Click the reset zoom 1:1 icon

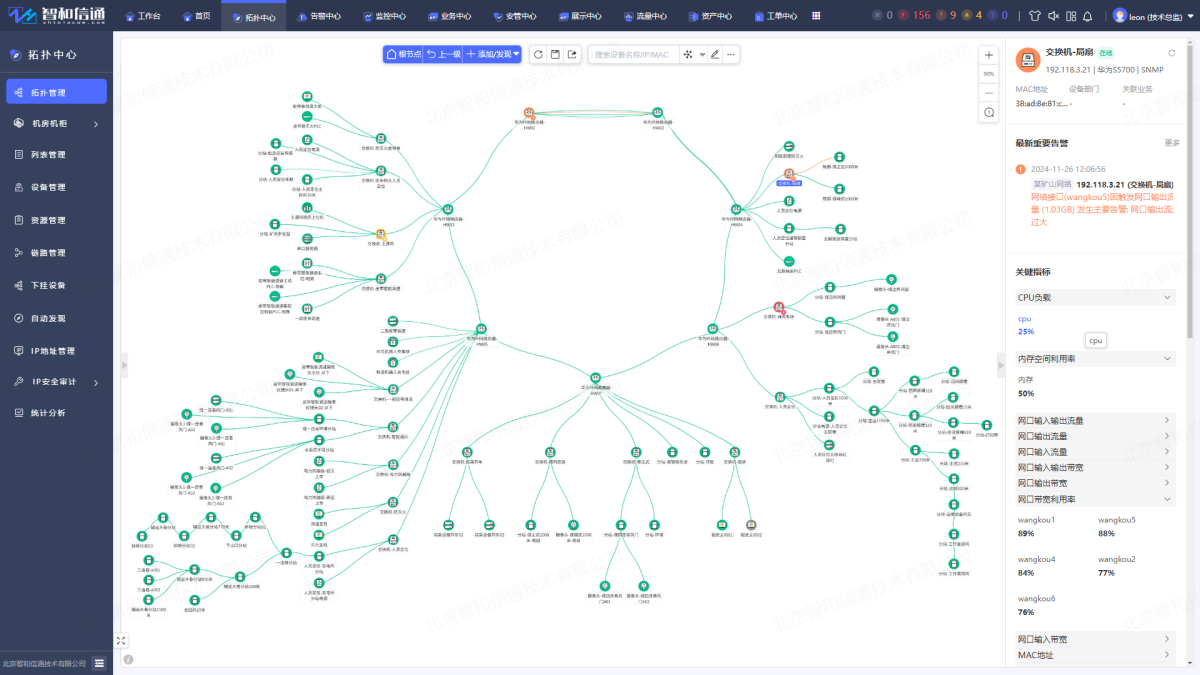[989, 113]
